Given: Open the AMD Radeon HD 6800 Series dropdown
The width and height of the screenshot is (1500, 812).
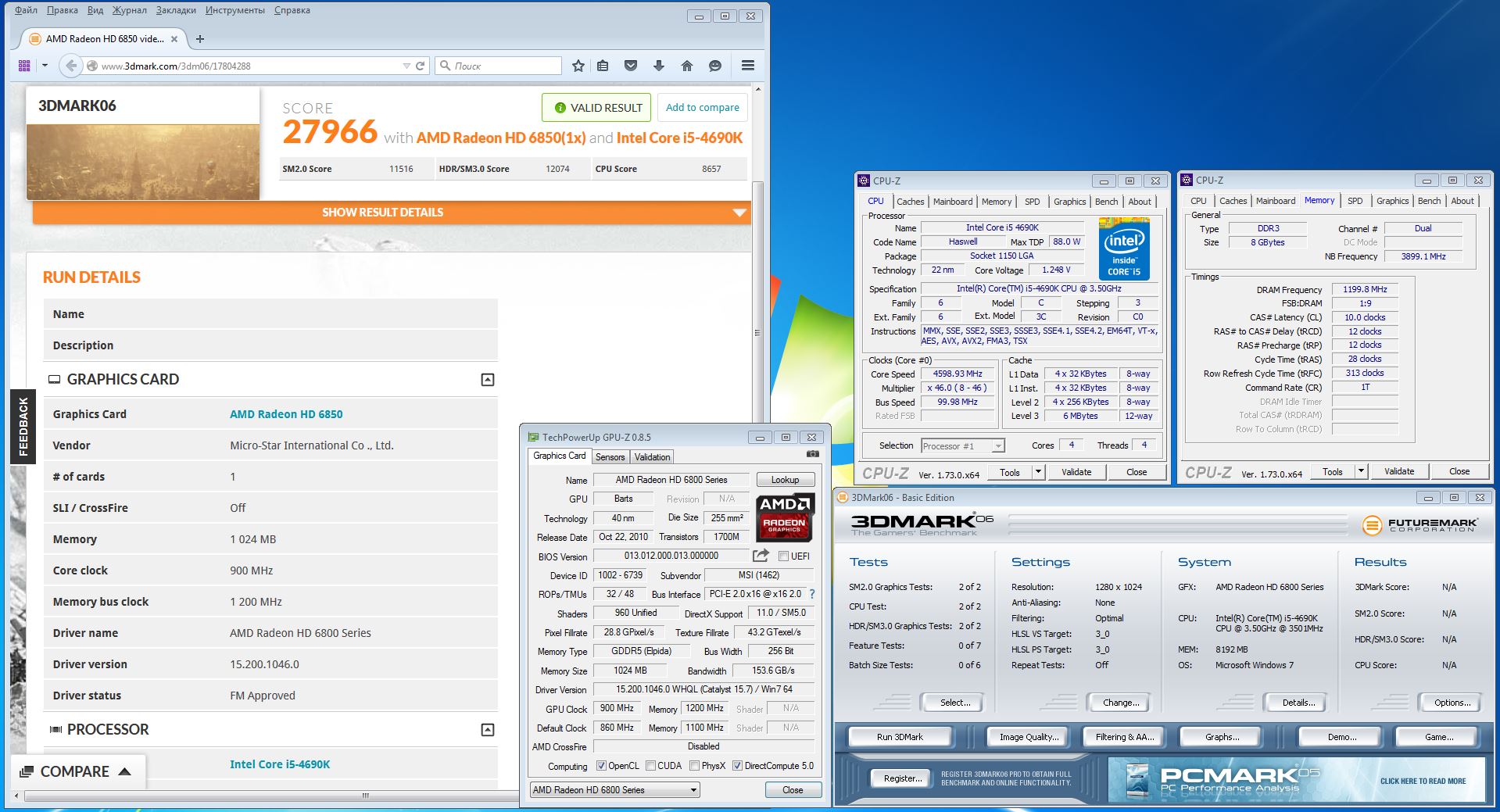Looking at the screenshot, I should (614, 790).
